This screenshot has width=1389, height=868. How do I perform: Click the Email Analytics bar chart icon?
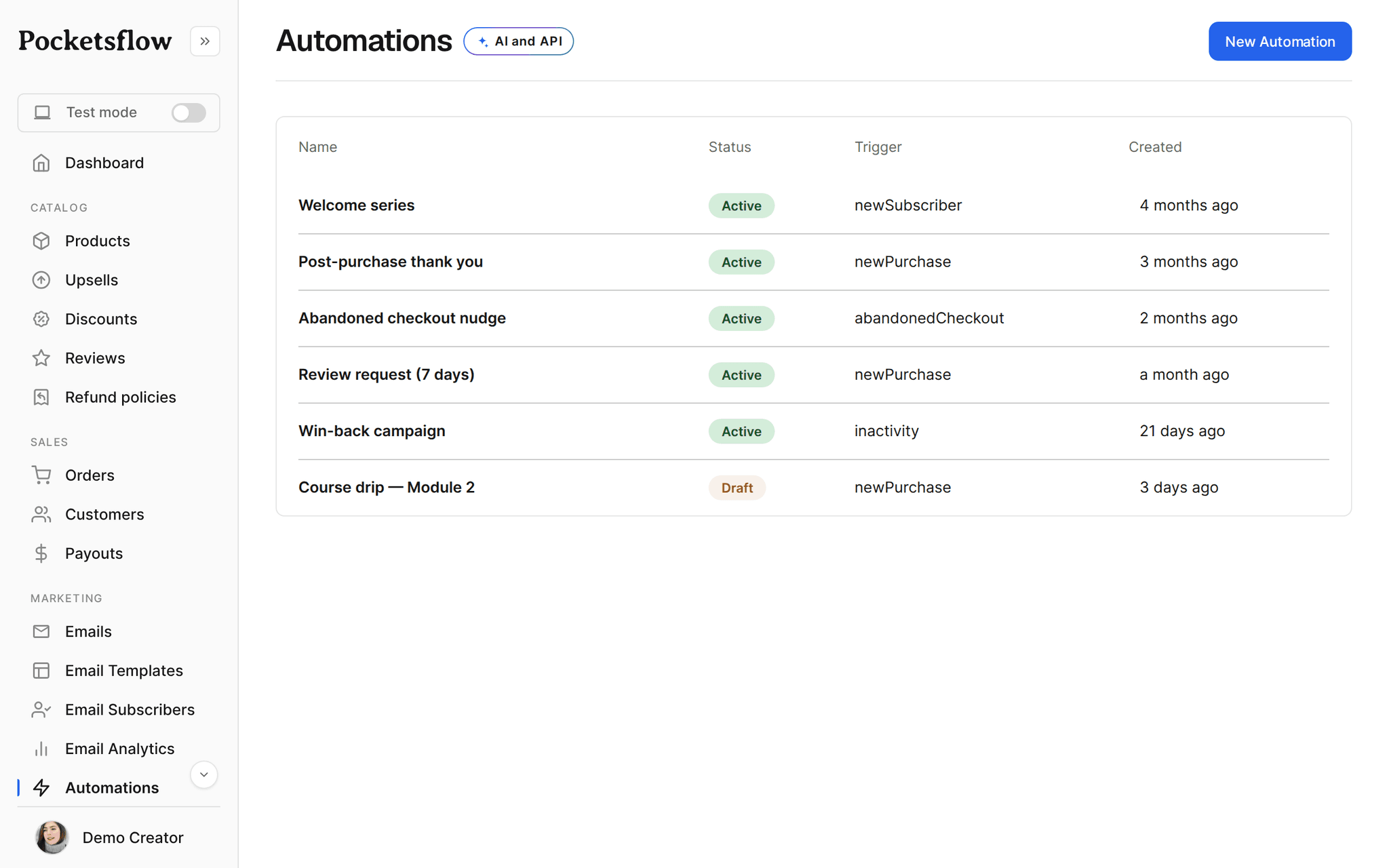[41, 749]
